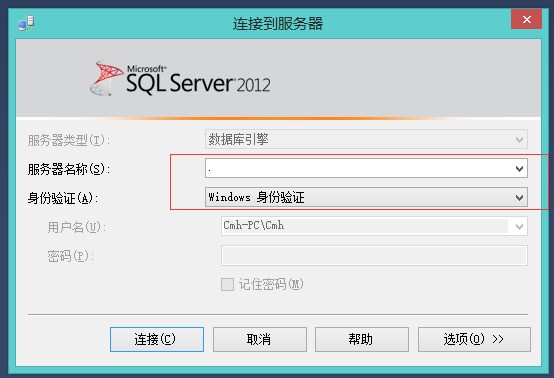Click the 连接(C) button
Viewport: 554px width, 378px height.
click(x=157, y=339)
